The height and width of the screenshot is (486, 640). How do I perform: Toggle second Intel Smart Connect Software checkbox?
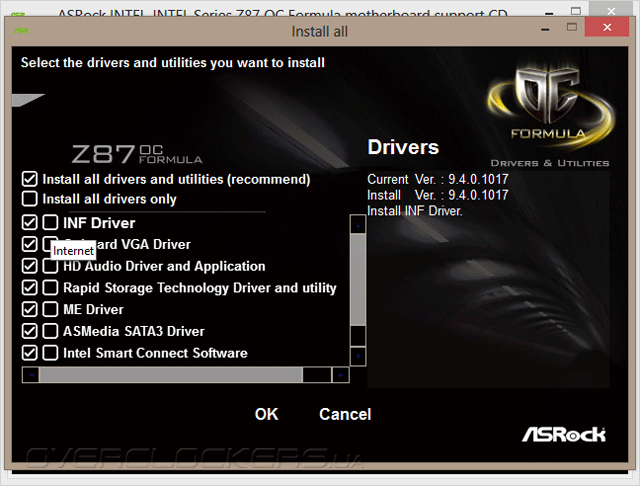point(50,353)
